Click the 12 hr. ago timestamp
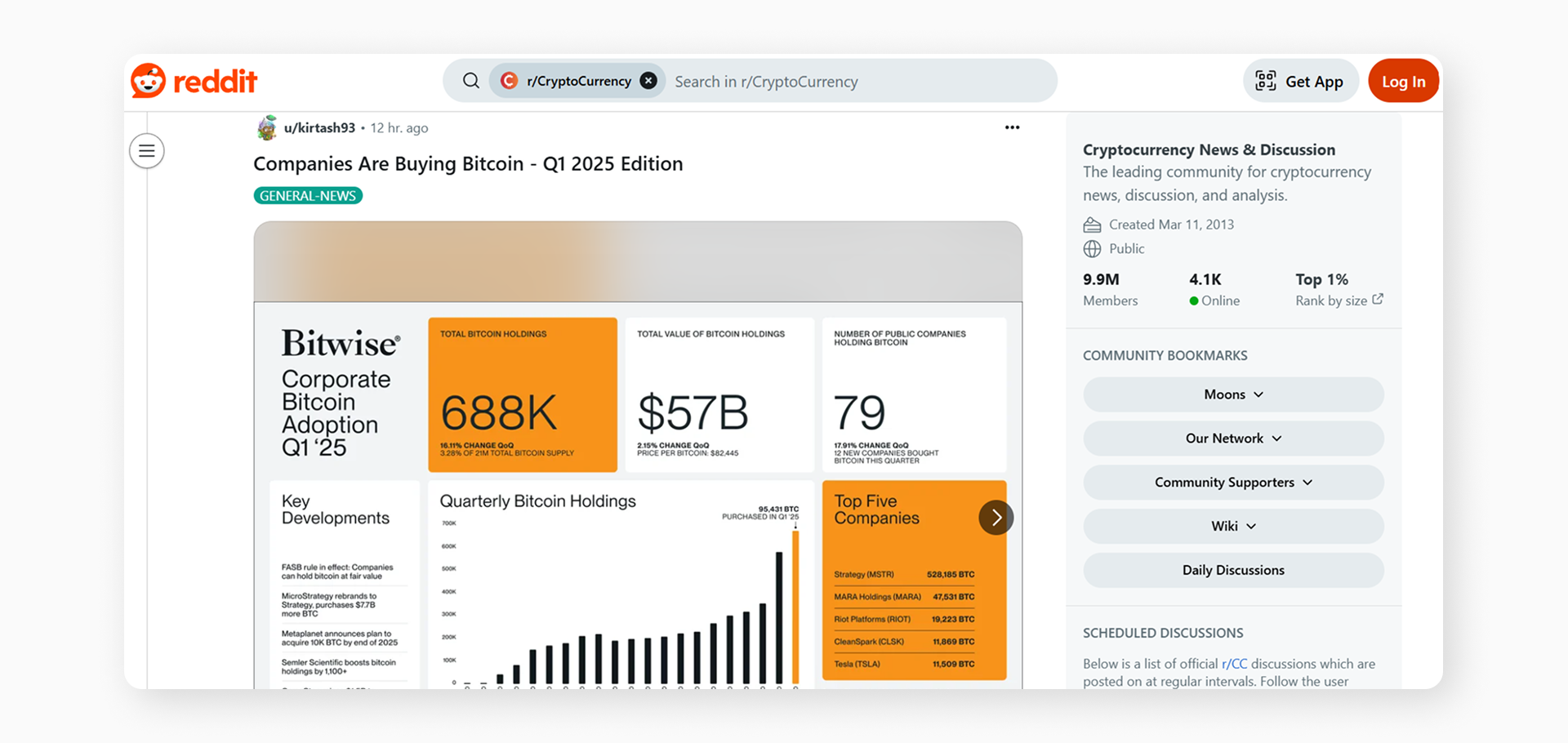1568x743 pixels. (399, 128)
